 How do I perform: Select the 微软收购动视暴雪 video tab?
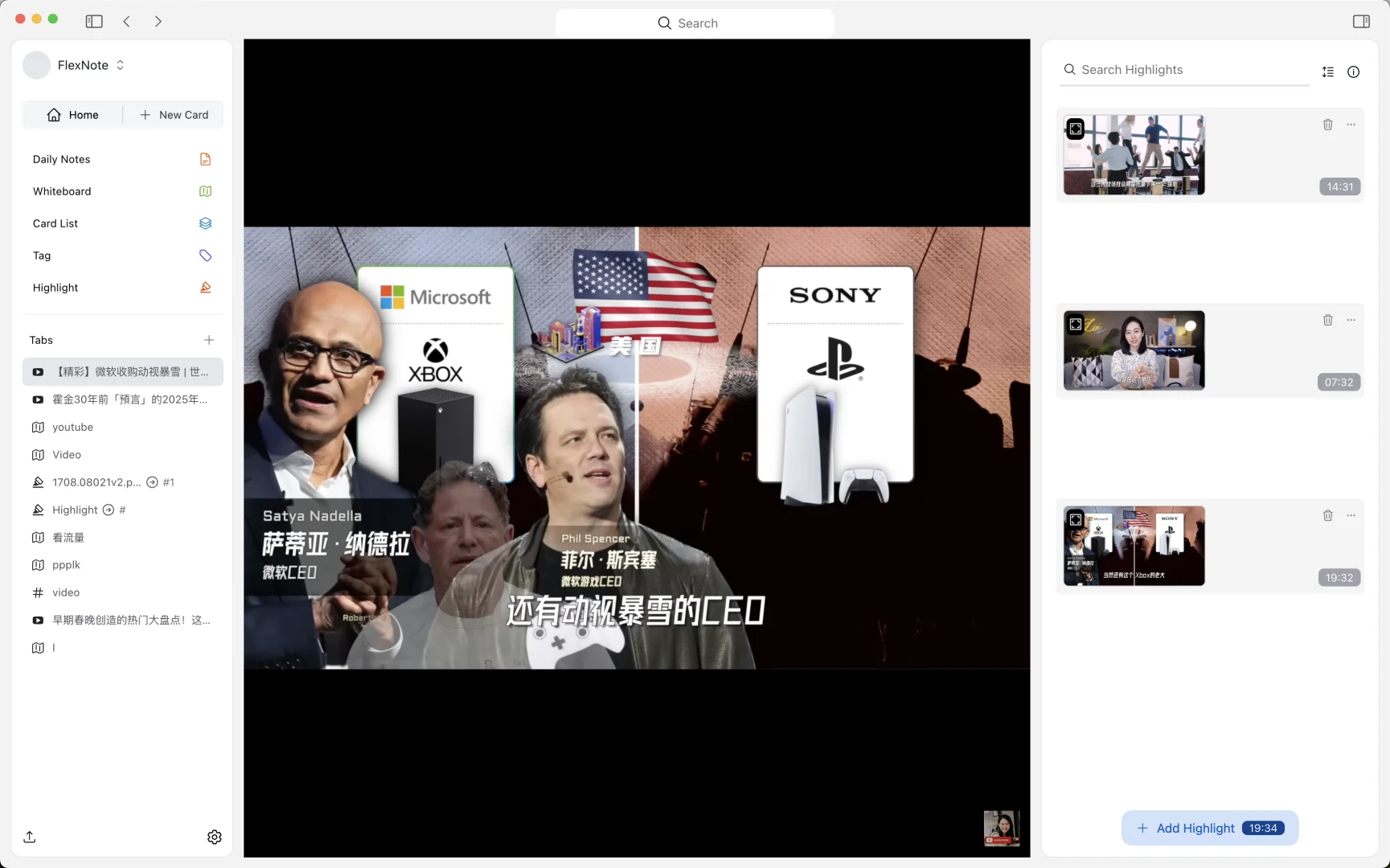pyautogui.click(x=122, y=372)
